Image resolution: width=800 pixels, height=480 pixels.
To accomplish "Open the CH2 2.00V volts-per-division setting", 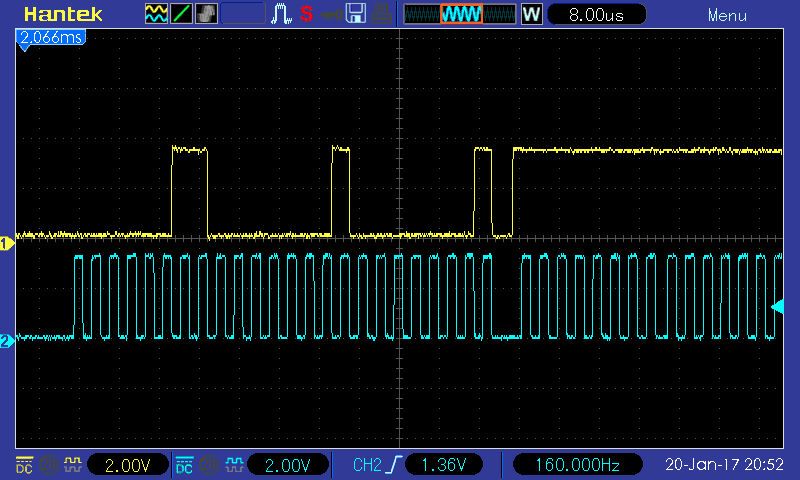I will pyautogui.click(x=288, y=465).
